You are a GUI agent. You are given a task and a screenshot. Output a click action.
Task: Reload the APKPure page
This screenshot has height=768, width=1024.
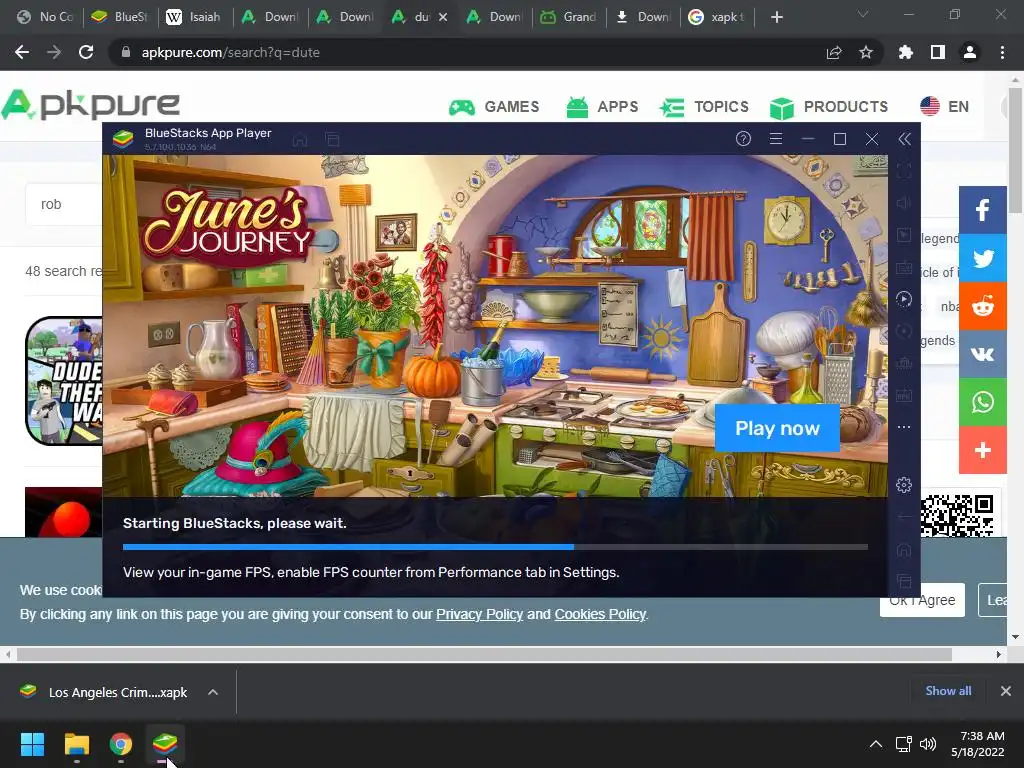click(x=86, y=52)
